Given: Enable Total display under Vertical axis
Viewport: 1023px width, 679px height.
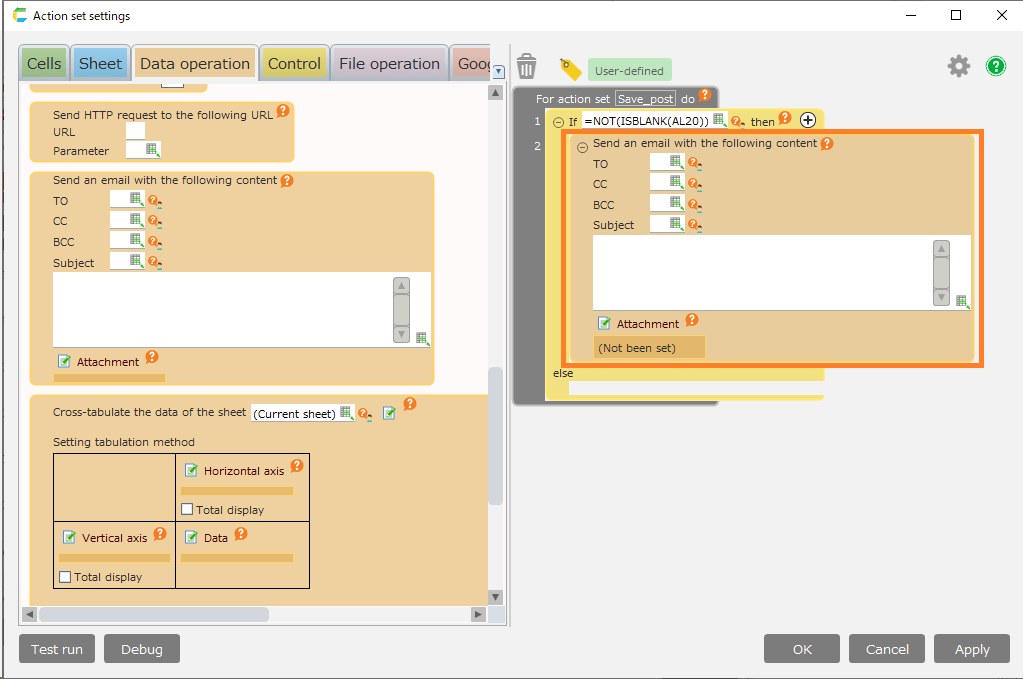Looking at the screenshot, I should point(65,577).
